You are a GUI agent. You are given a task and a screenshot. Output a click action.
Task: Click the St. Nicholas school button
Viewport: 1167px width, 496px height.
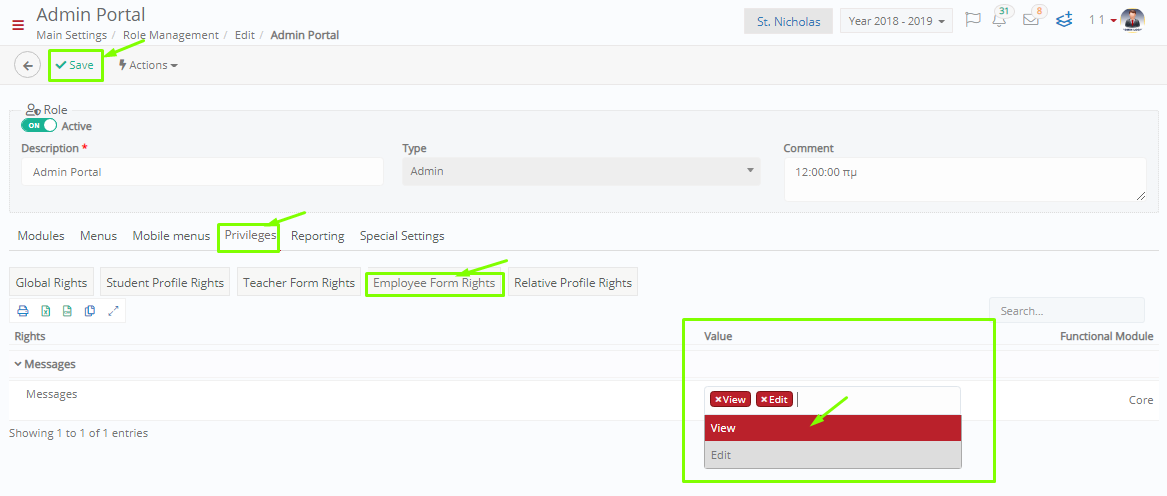(x=789, y=22)
